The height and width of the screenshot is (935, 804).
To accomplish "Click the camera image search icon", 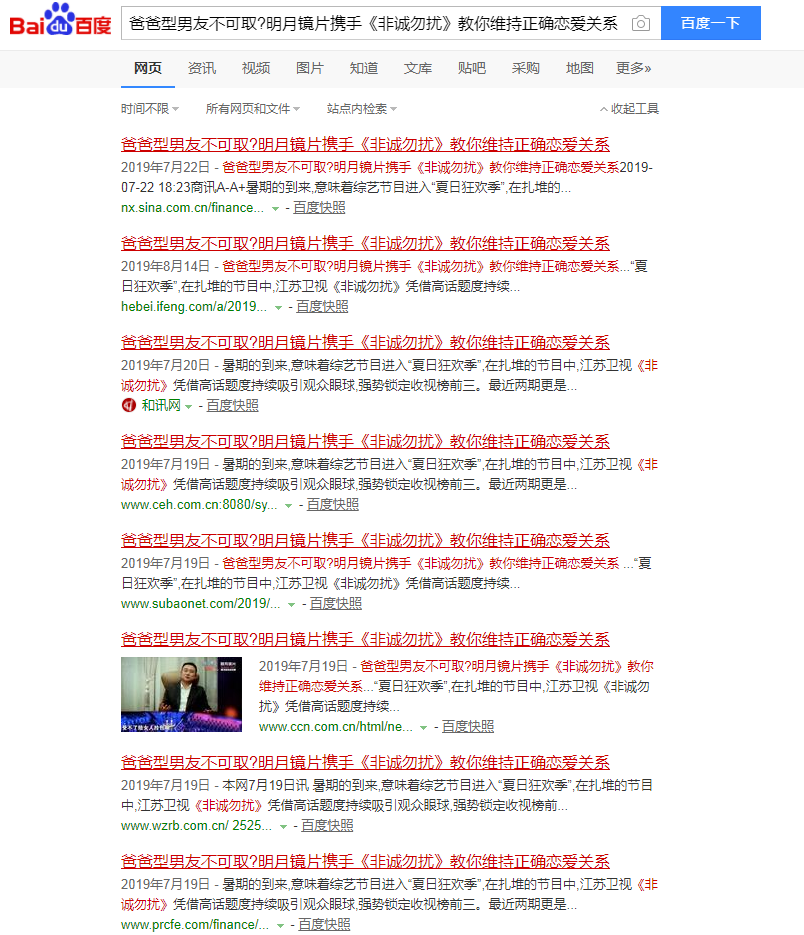I will tap(641, 23).
